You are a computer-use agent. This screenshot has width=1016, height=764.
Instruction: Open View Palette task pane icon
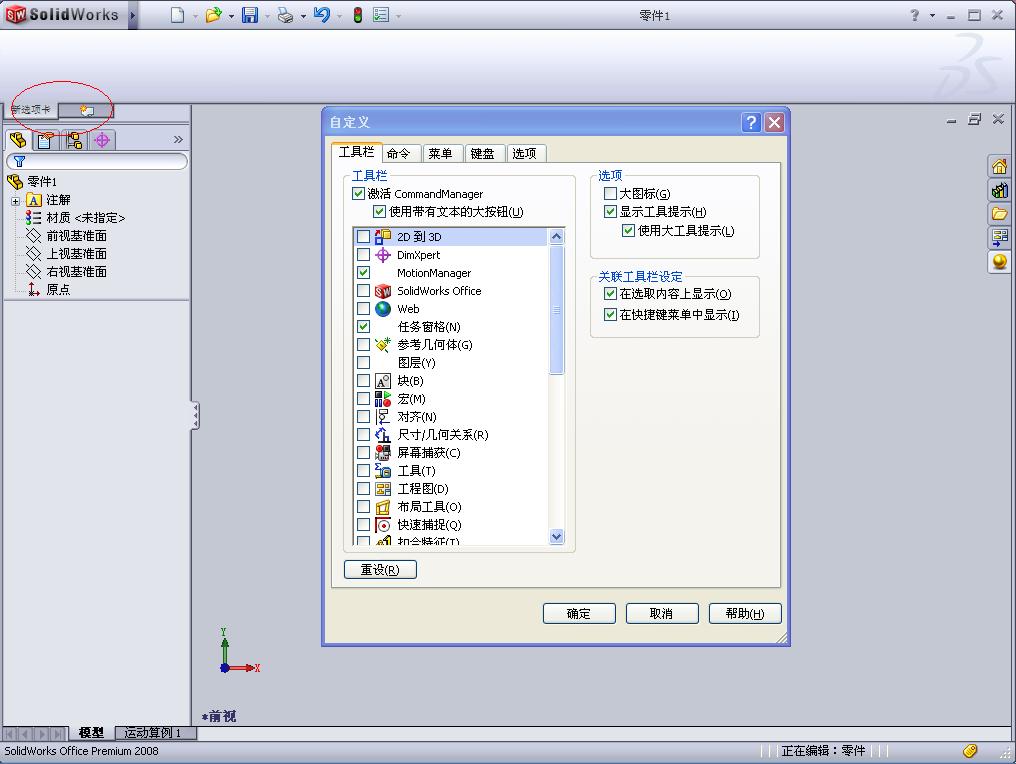coord(999,237)
